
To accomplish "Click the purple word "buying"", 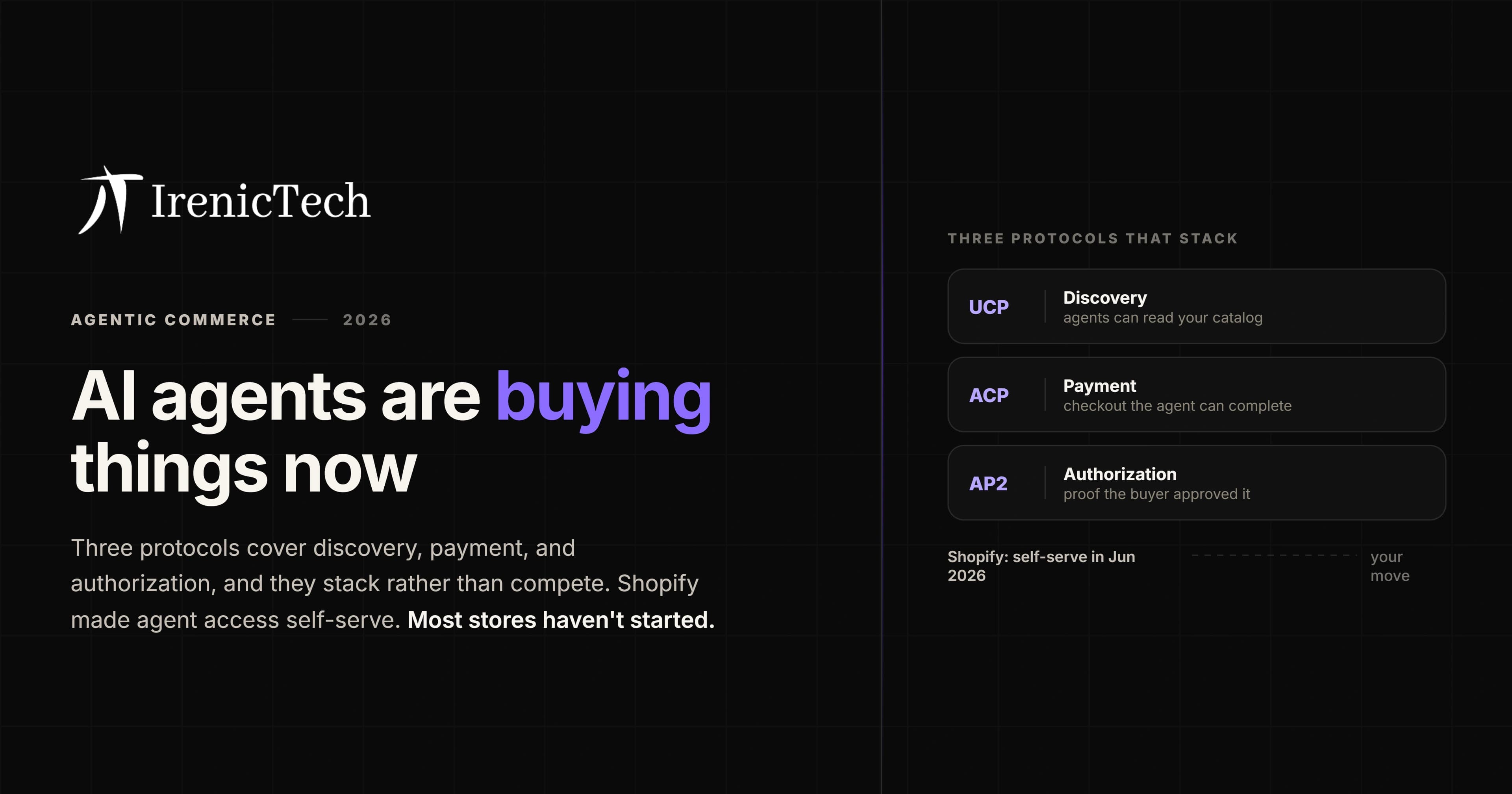I will tap(603, 399).
